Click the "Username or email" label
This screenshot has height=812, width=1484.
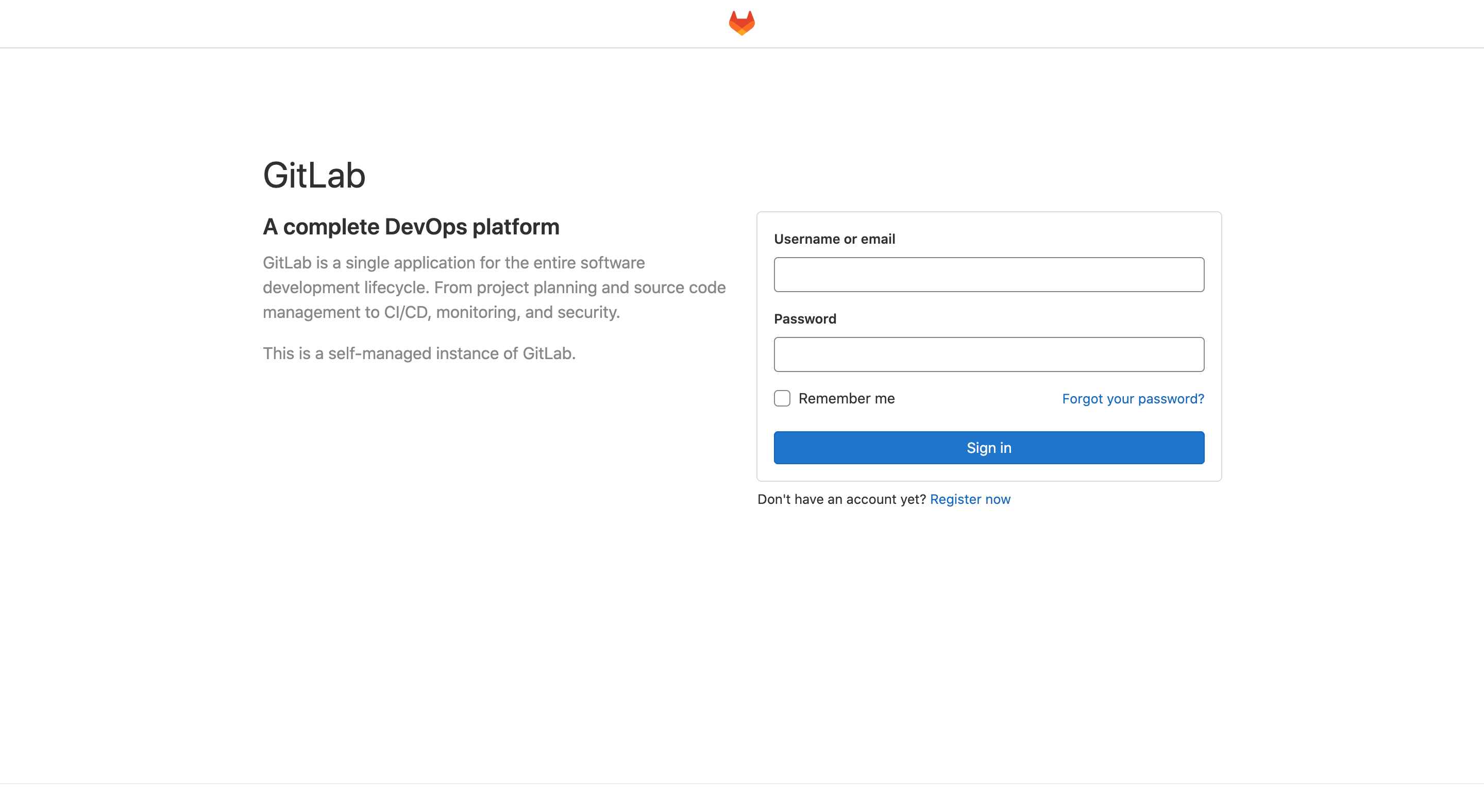(834, 239)
